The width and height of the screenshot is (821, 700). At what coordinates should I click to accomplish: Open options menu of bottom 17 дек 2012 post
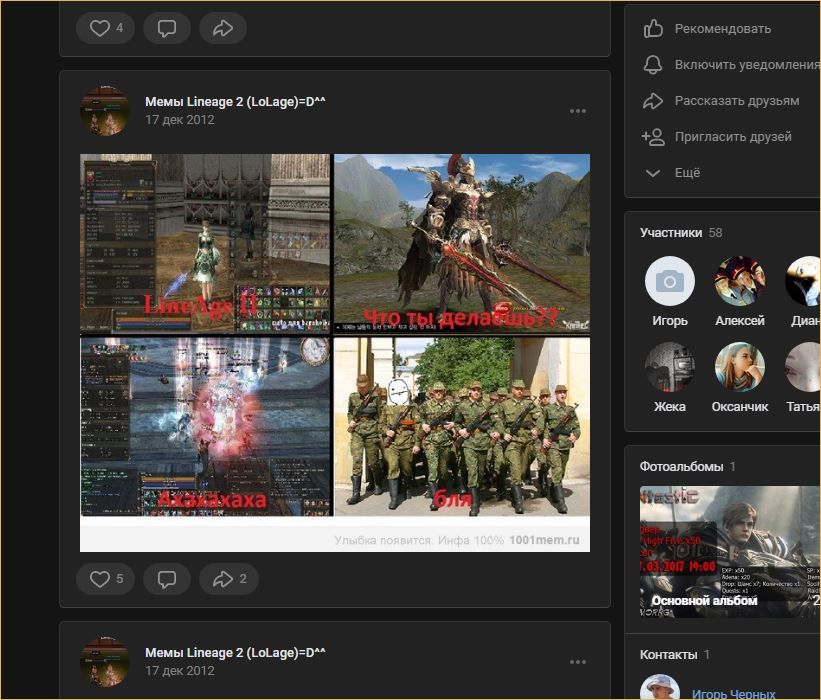point(578,662)
